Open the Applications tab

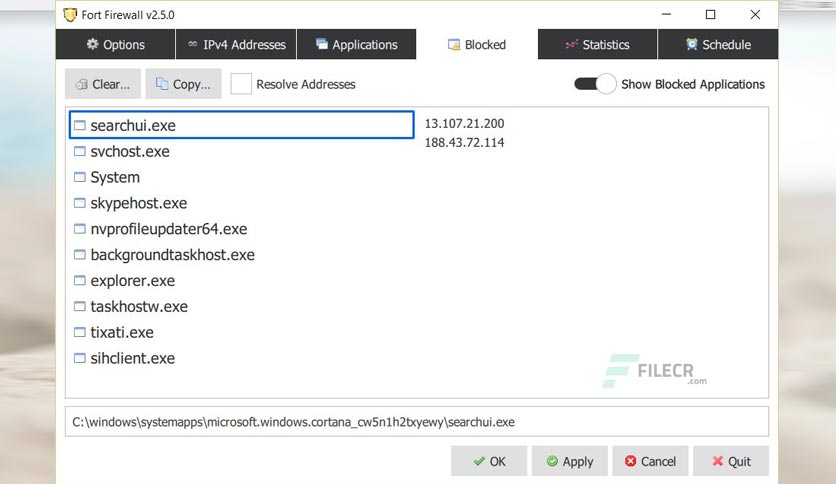(357, 44)
